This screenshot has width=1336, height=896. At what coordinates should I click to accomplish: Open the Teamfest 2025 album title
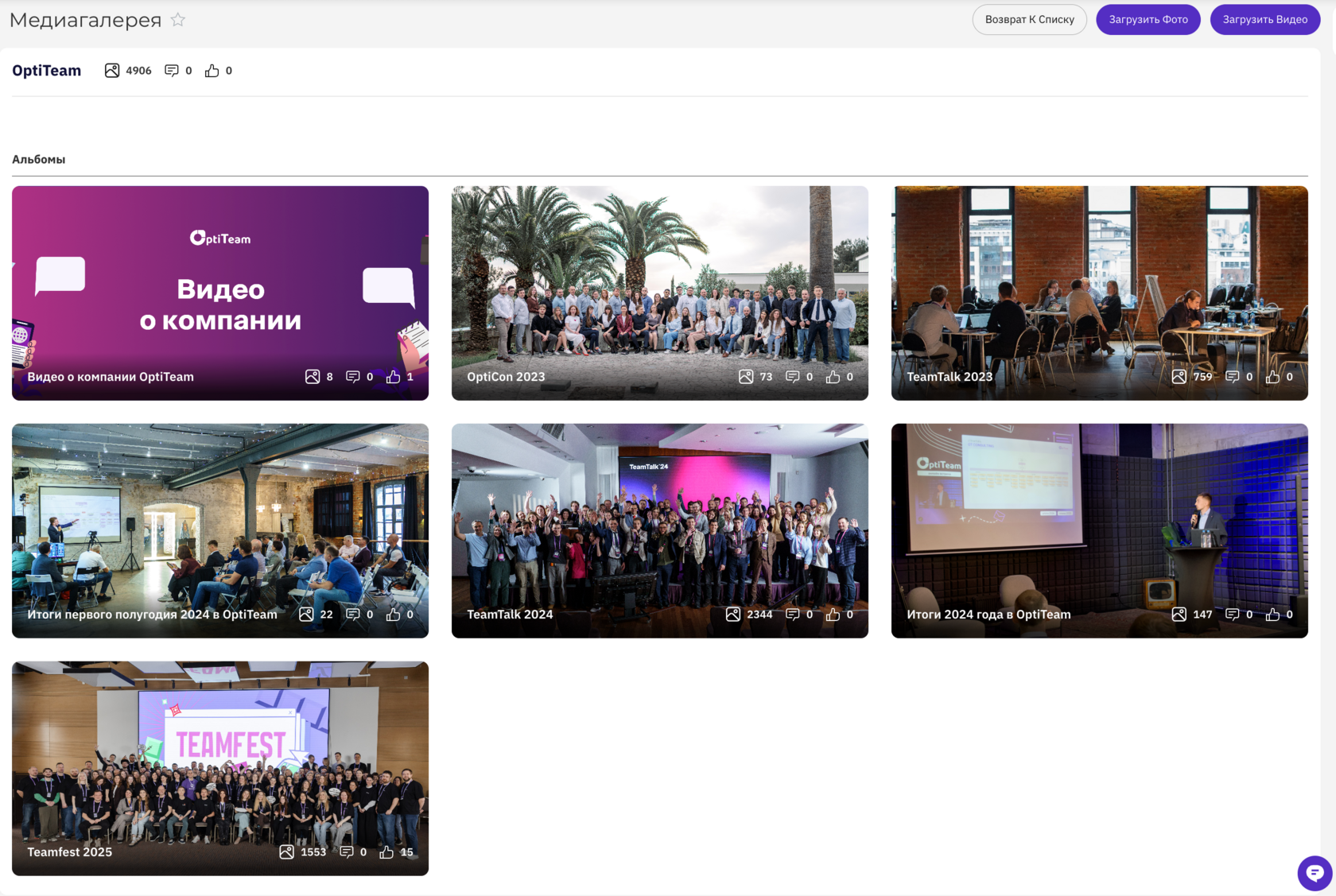(70, 852)
